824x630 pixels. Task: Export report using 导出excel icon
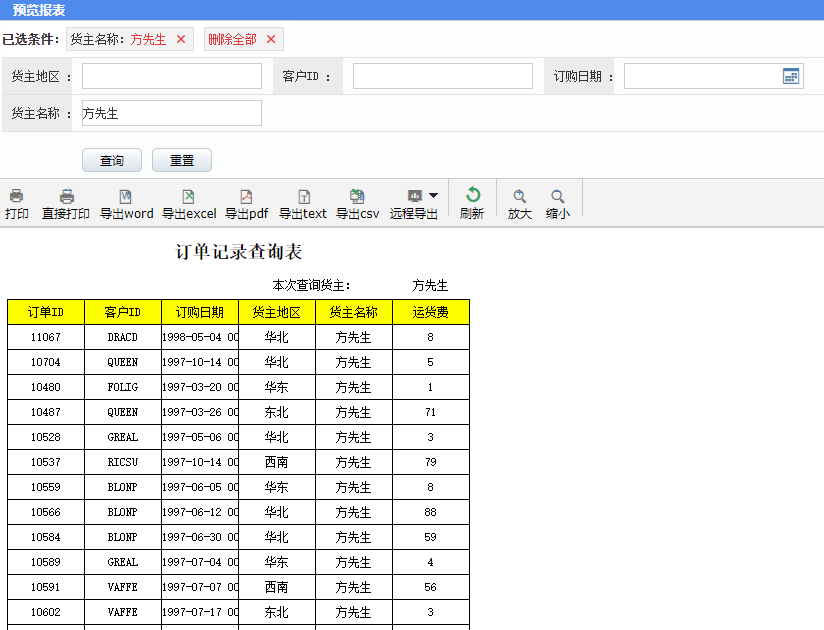pyautogui.click(x=188, y=197)
